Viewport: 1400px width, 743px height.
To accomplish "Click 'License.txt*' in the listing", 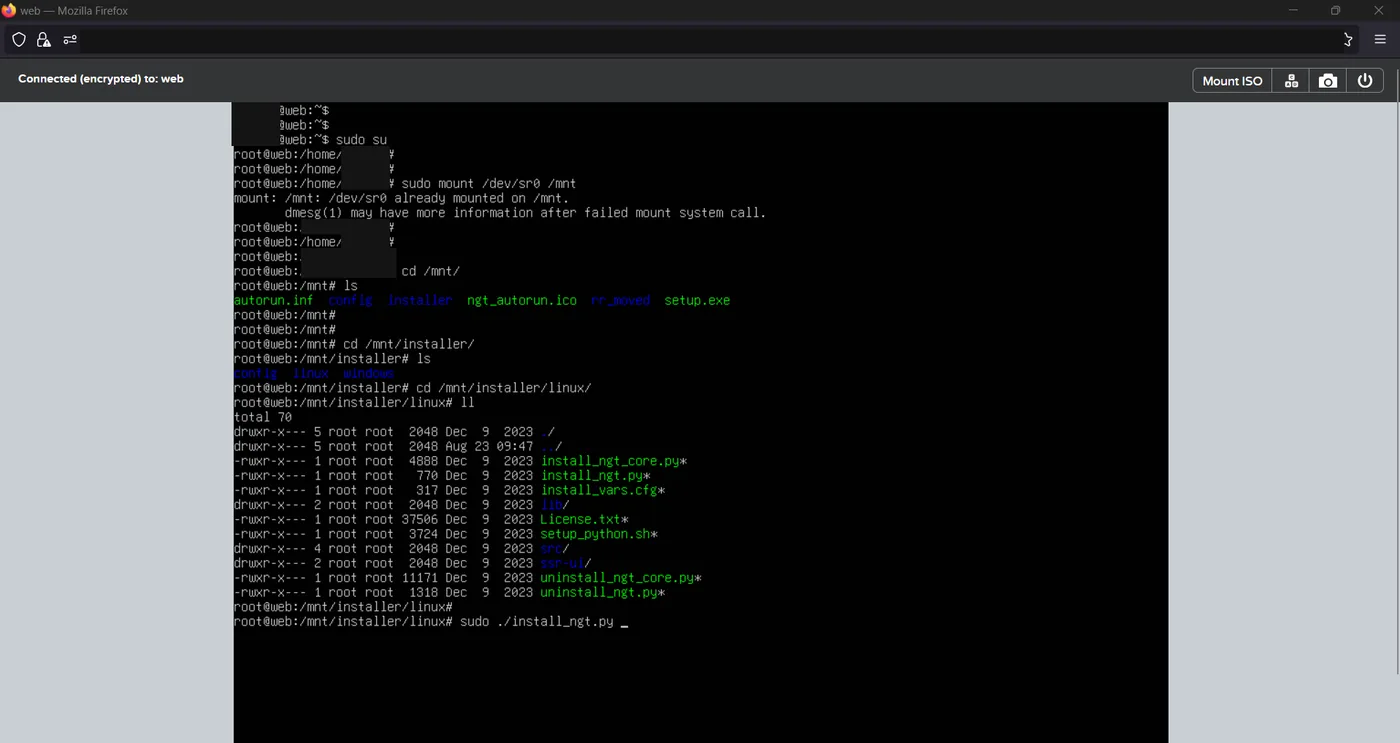I will [x=584, y=519].
